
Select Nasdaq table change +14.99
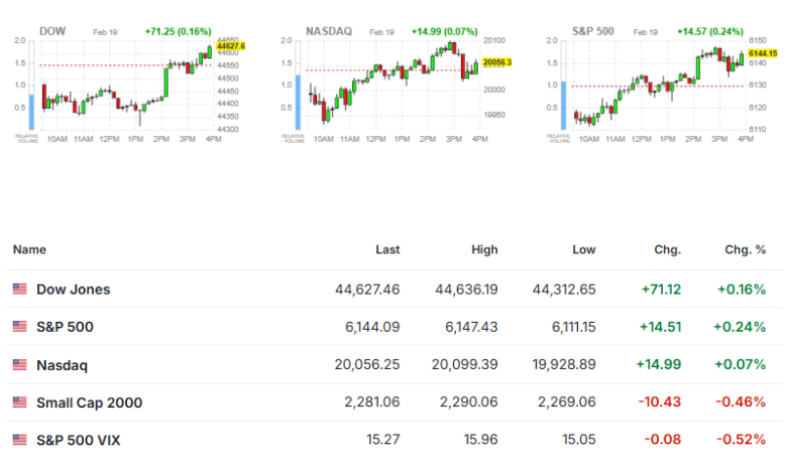tap(658, 365)
